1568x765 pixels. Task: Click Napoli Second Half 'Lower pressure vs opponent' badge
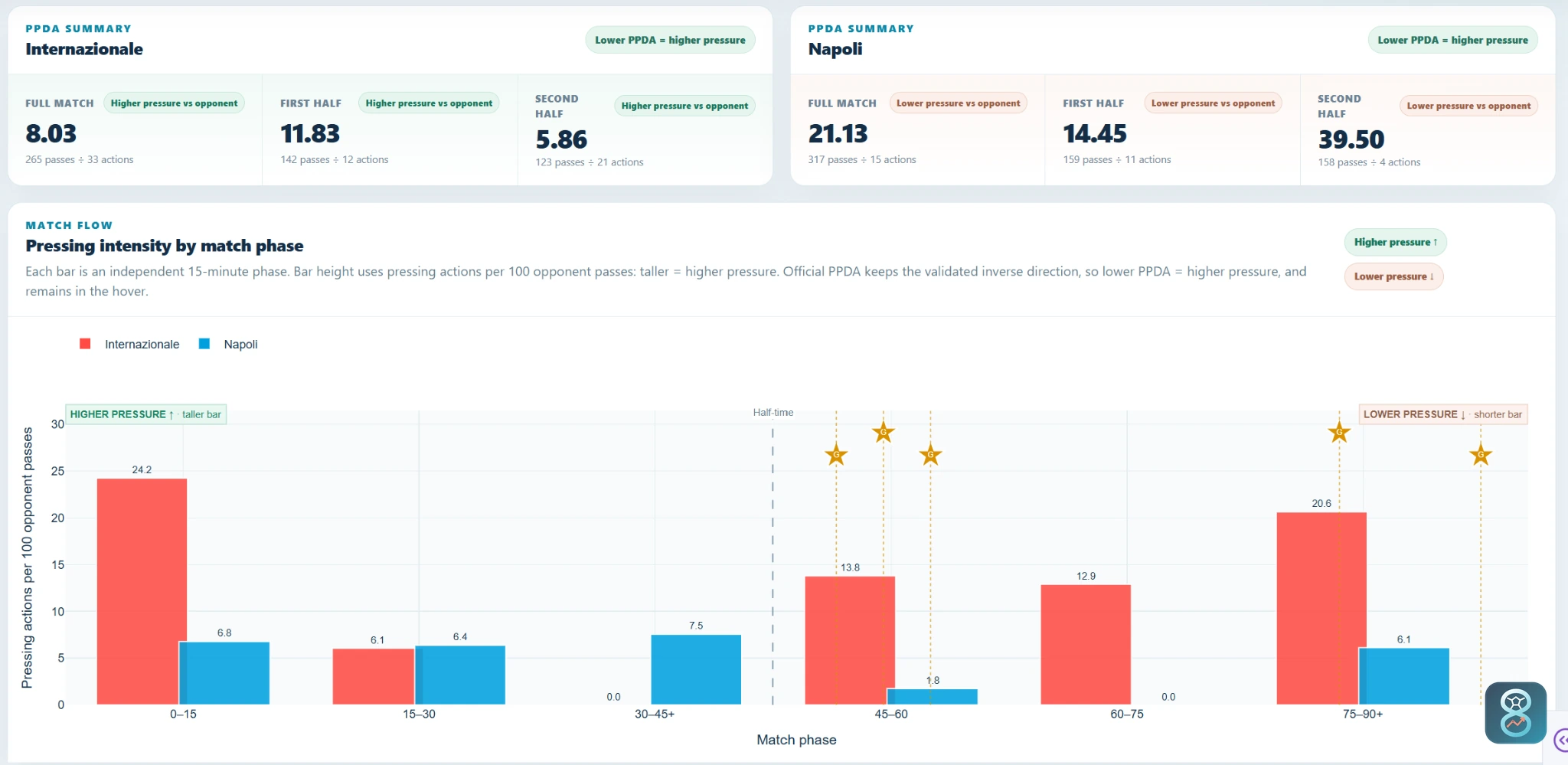click(1468, 106)
